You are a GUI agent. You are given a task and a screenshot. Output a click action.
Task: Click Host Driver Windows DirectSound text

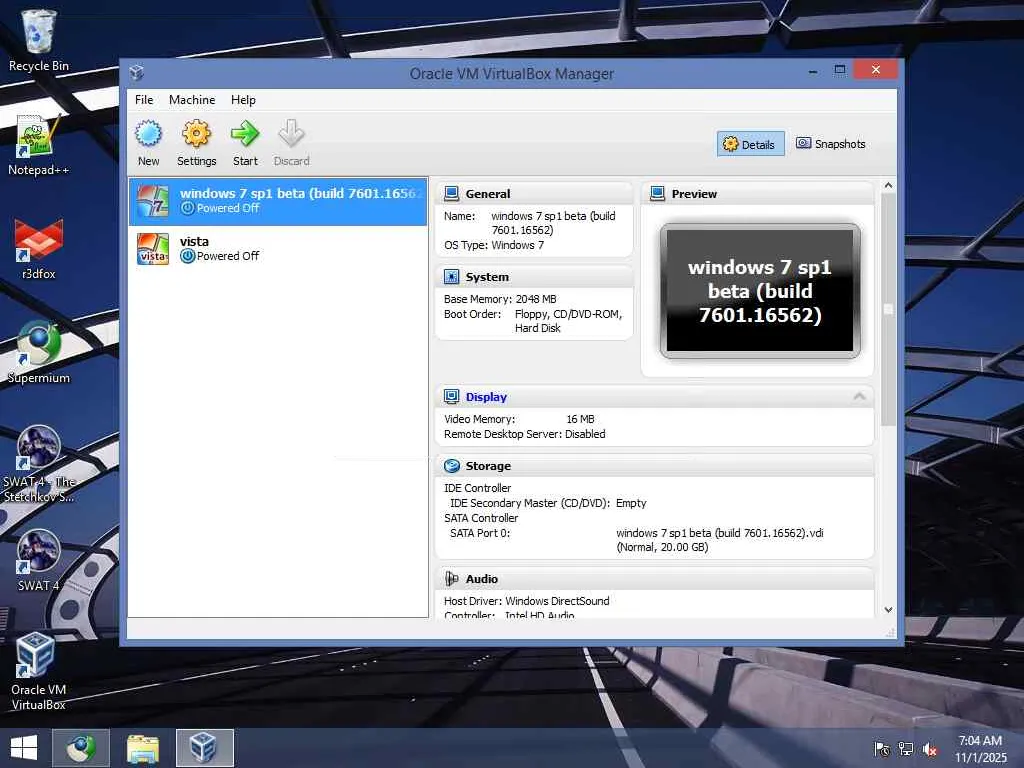pyautogui.click(x=526, y=601)
